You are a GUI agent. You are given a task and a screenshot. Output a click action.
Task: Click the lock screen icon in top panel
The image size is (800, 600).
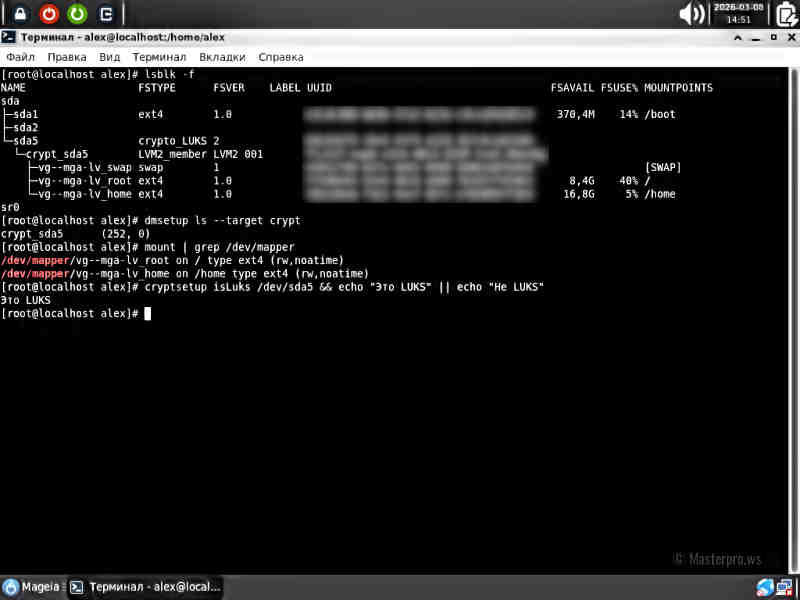[20, 13]
